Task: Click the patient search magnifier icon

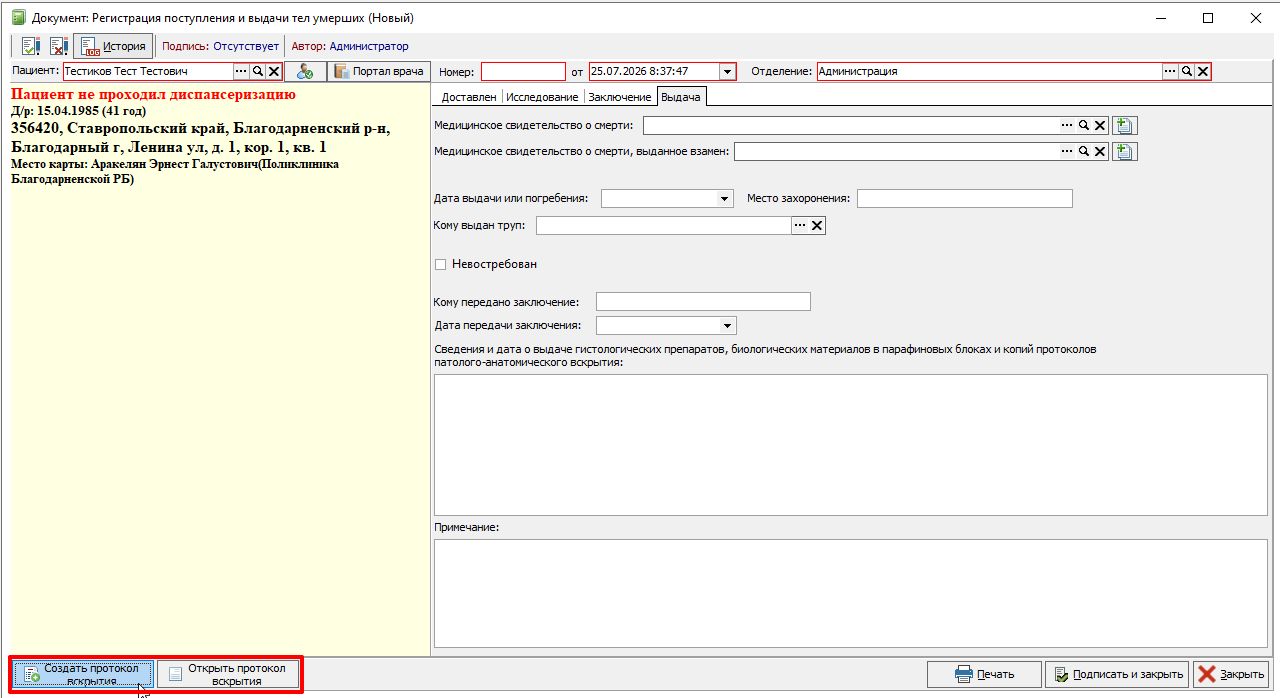Action: (258, 72)
